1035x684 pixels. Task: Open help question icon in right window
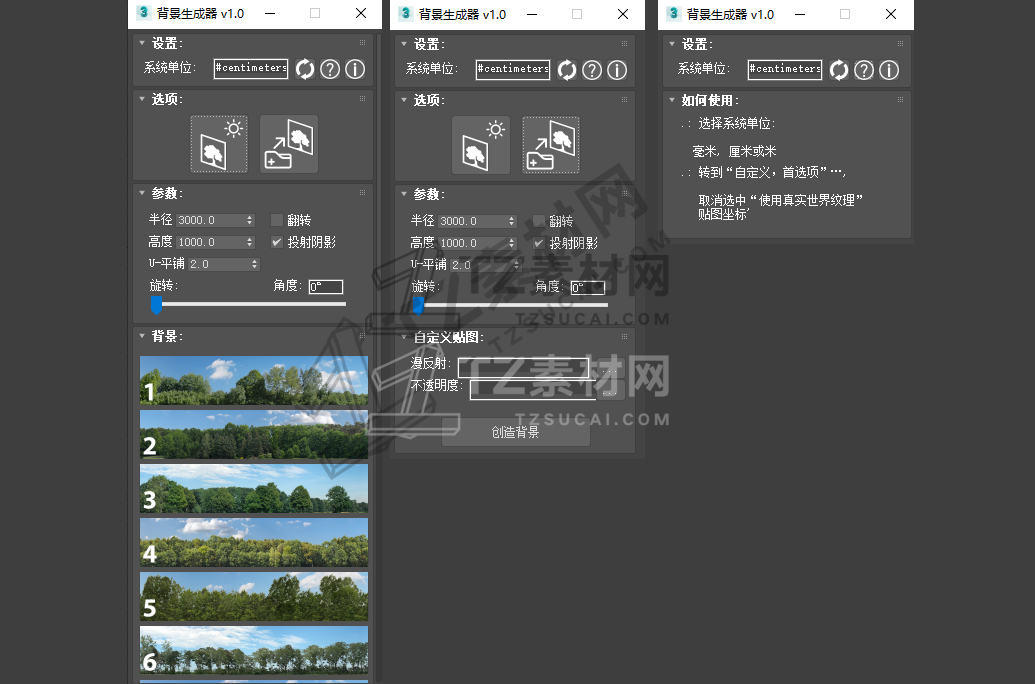(x=864, y=70)
